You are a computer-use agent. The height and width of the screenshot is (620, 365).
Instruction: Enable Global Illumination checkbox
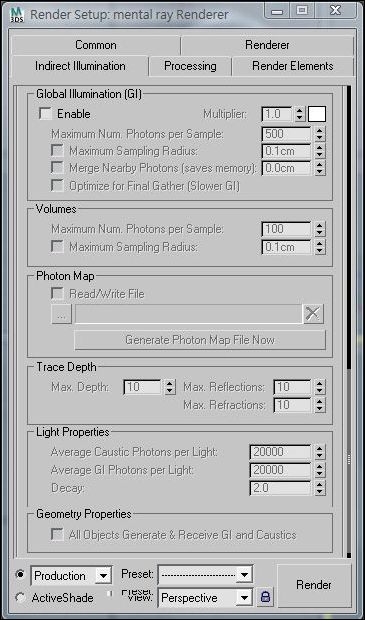[x=45, y=114]
